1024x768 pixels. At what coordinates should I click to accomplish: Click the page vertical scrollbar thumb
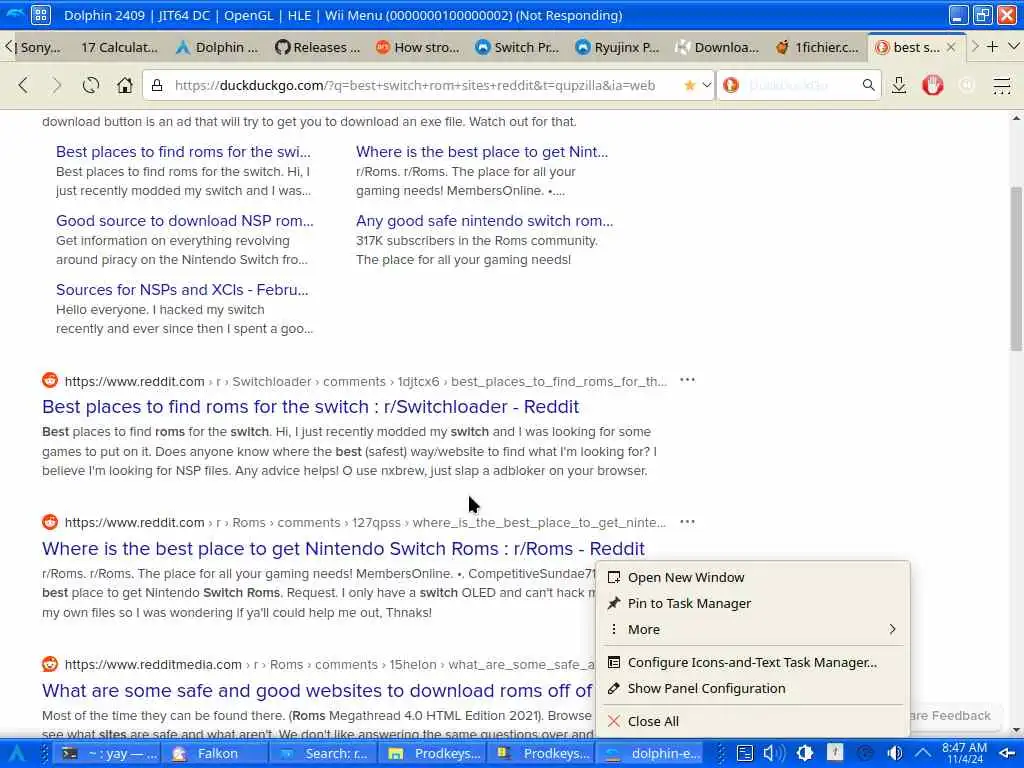[x=1016, y=268]
